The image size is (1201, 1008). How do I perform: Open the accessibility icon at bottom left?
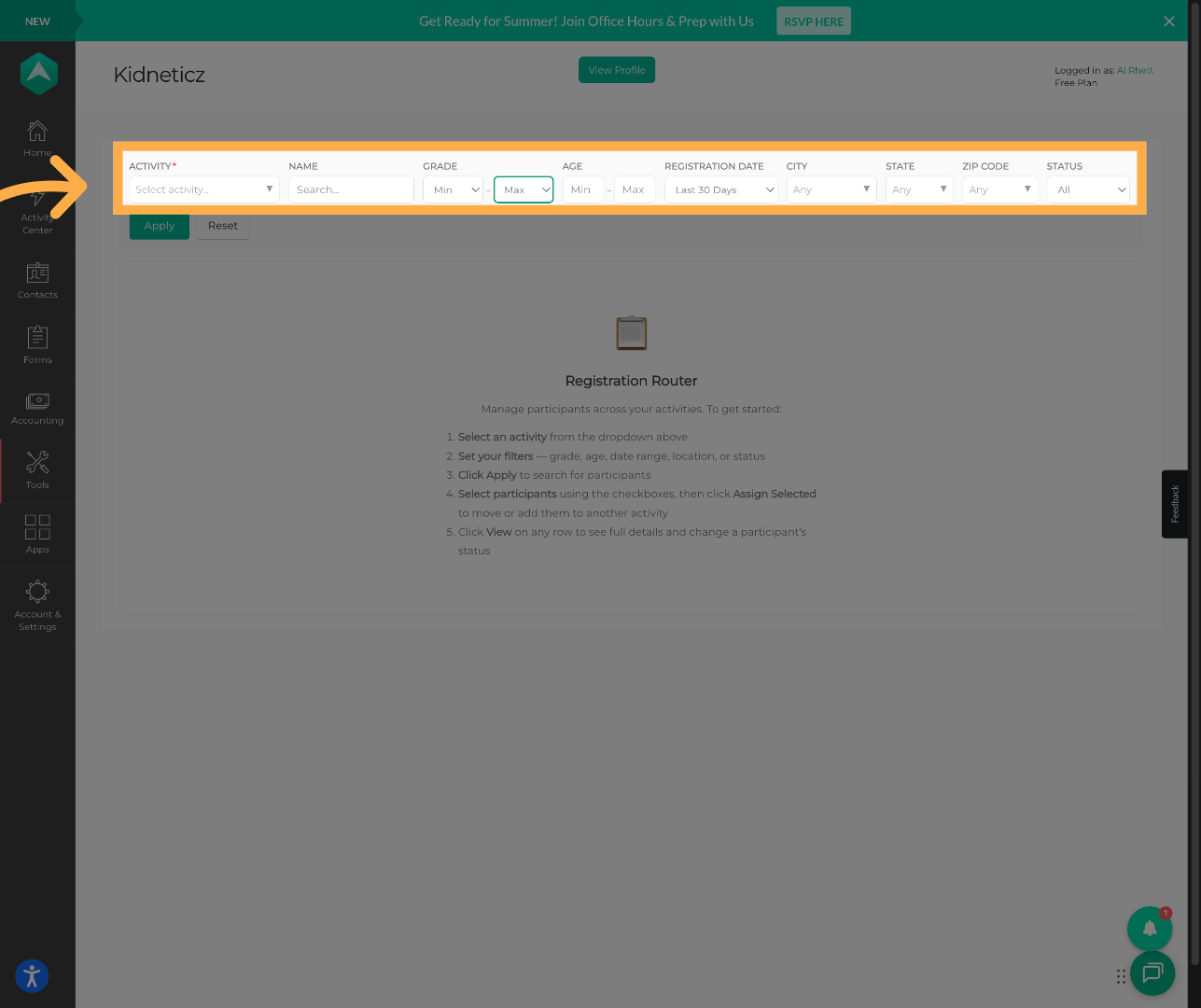tap(32, 976)
